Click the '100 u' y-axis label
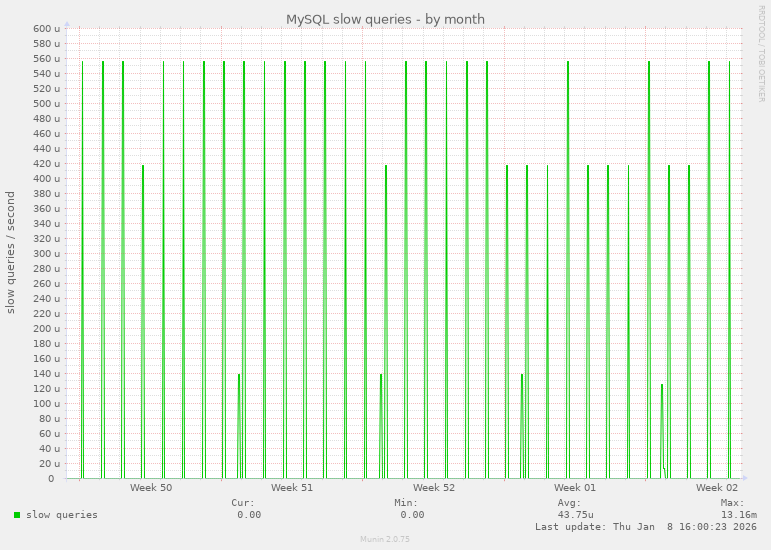The width and height of the screenshot is (771, 550). coord(47,404)
